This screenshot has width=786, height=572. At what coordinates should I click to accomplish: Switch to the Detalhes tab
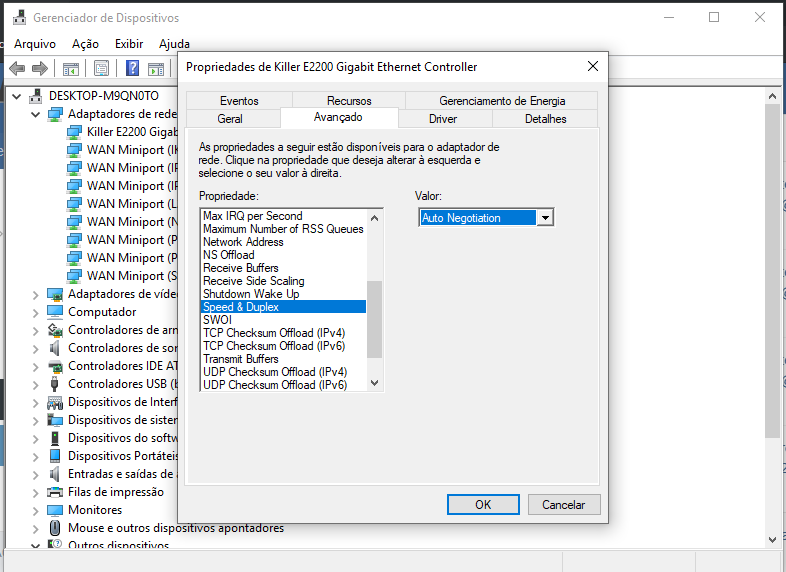pyautogui.click(x=545, y=119)
